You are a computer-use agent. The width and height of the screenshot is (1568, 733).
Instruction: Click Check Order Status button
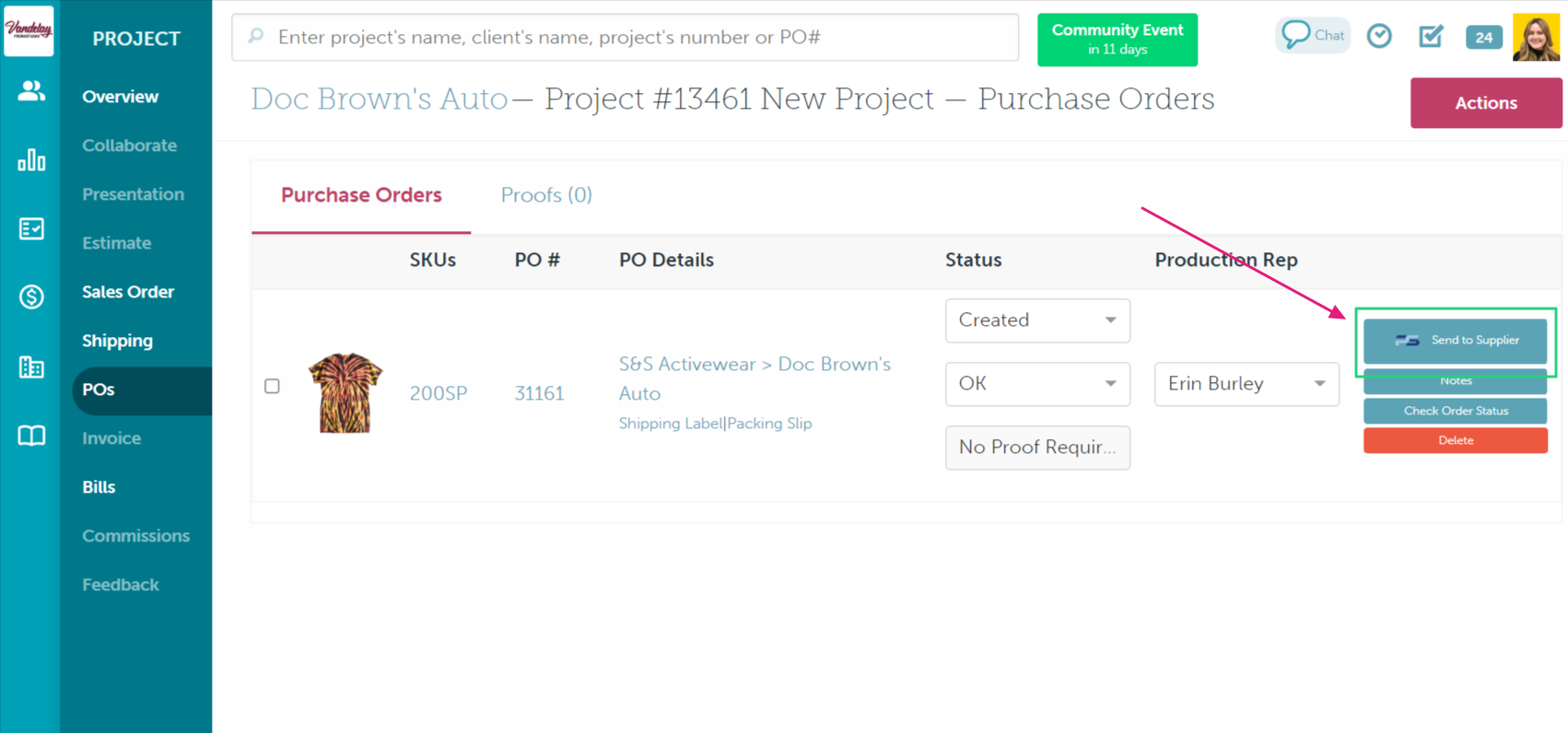1456,411
